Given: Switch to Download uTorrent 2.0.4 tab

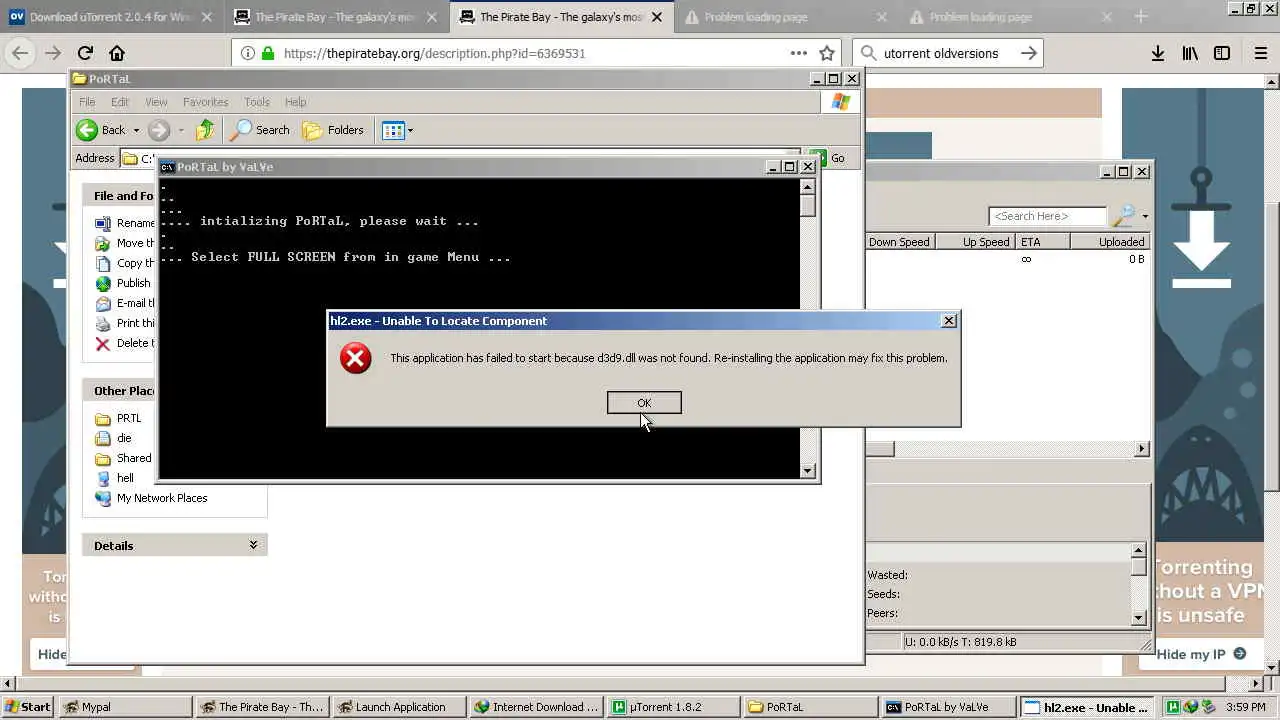Looking at the screenshot, I should coord(113,17).
